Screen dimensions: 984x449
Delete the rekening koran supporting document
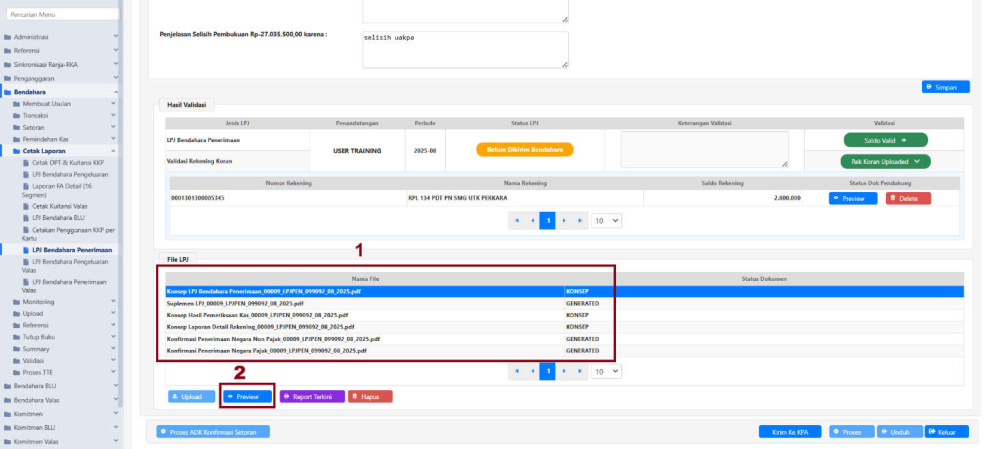(907, 198)
